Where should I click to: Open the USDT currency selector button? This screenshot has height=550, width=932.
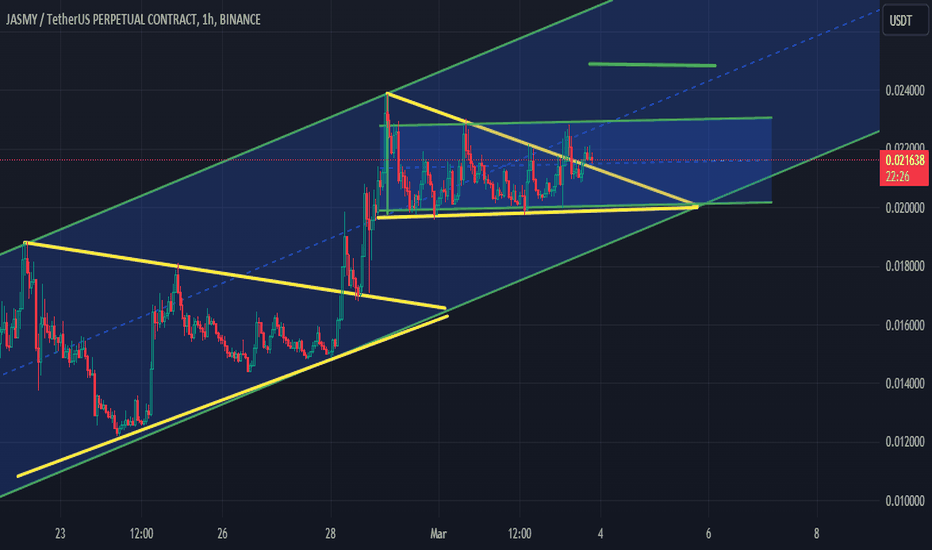[x=905, y=21]
